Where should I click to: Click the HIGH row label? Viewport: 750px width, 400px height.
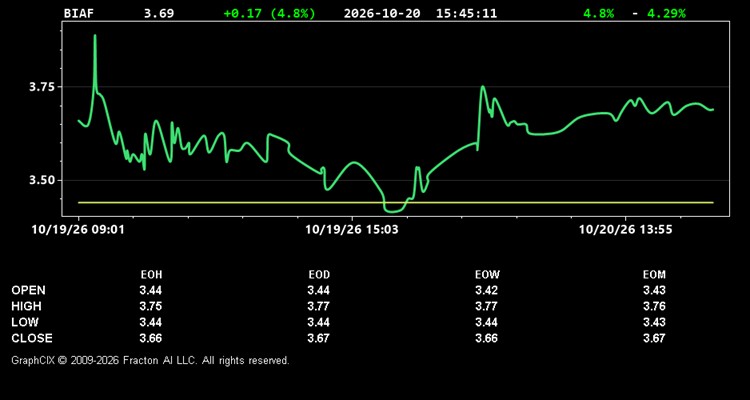coord(26,306)
